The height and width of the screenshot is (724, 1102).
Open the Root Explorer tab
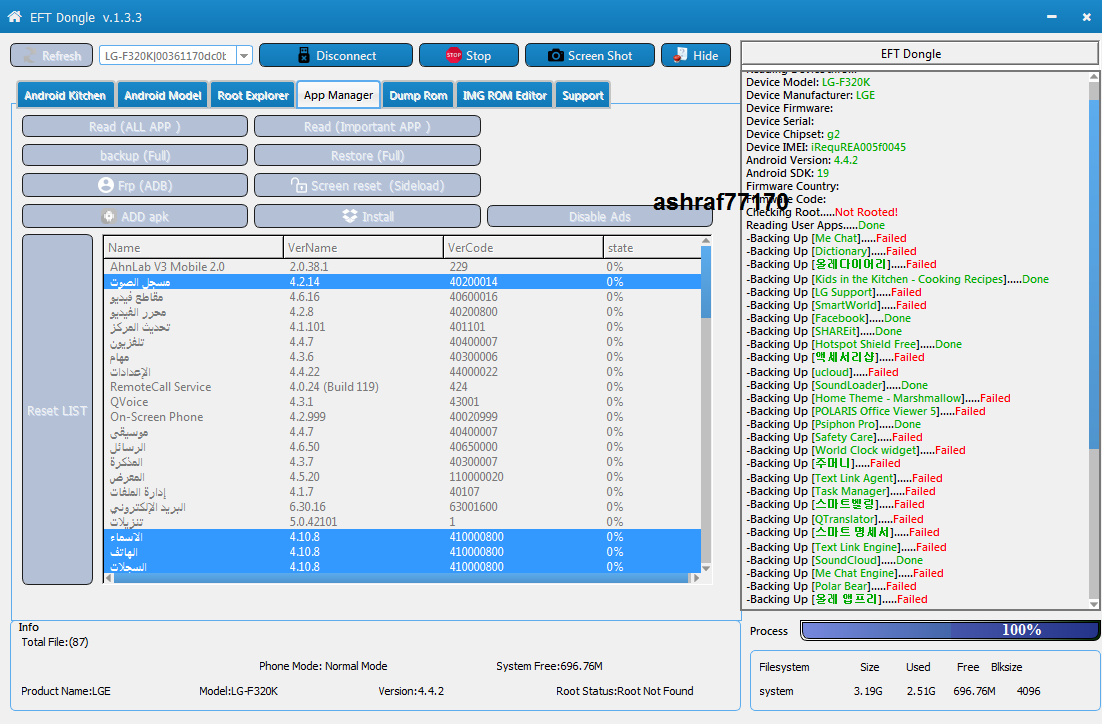(x=253, y=96)
